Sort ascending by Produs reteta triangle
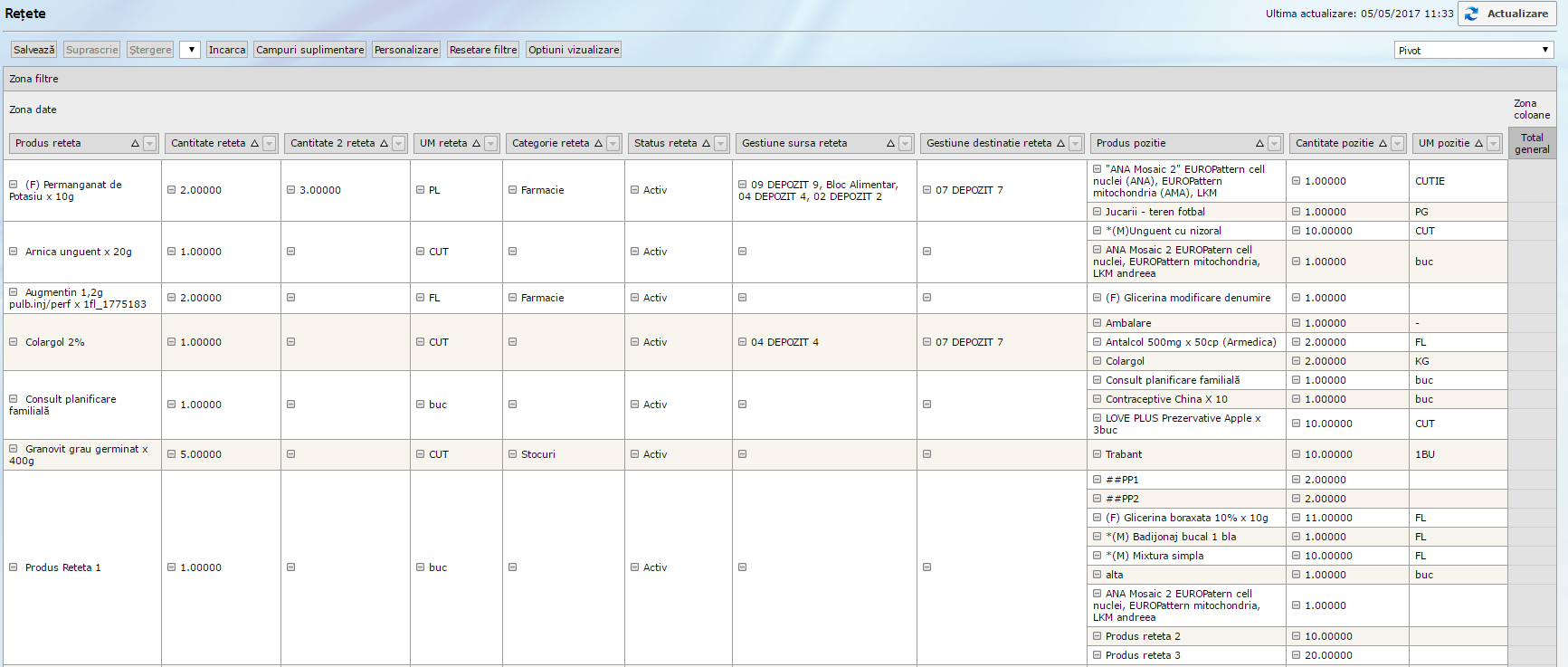The image size is (1568, 667). 135,144
